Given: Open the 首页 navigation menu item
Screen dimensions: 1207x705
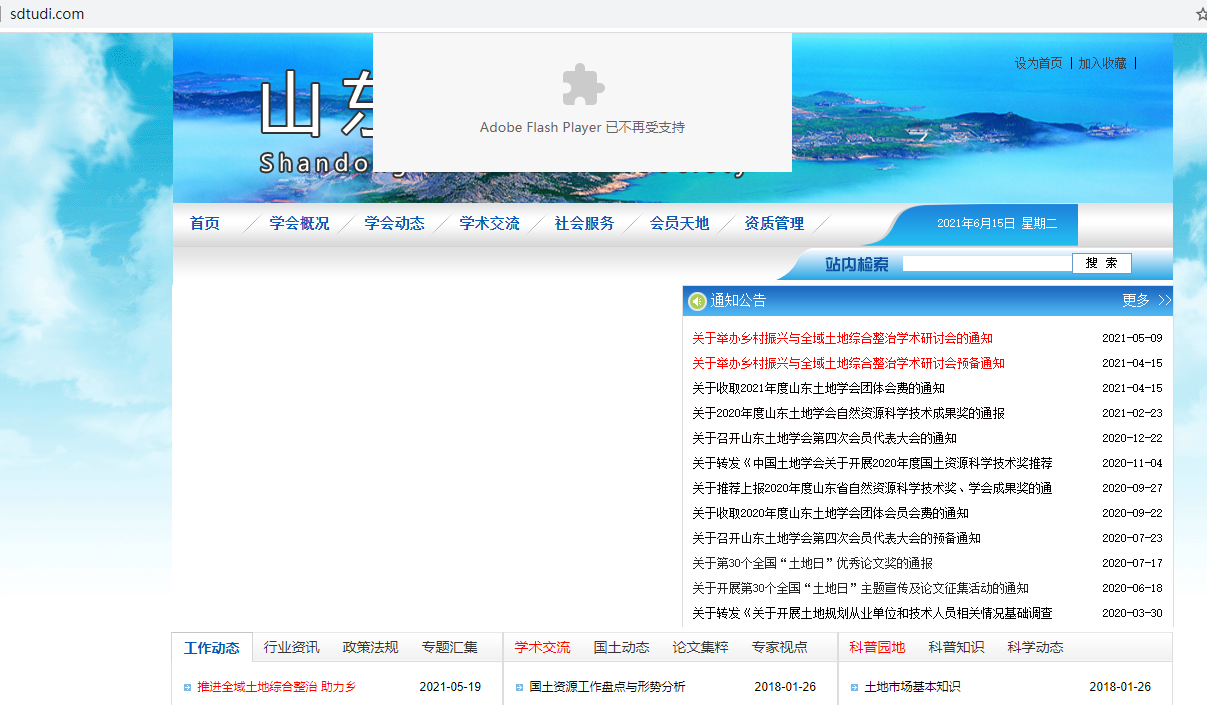Looking at the screenshot, I should point(205,223).
